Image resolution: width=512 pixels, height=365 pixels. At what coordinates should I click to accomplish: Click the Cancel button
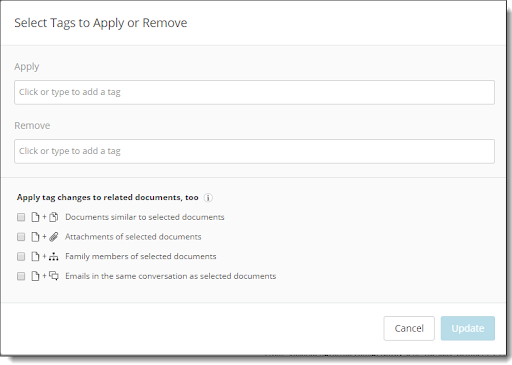[409, 328]
